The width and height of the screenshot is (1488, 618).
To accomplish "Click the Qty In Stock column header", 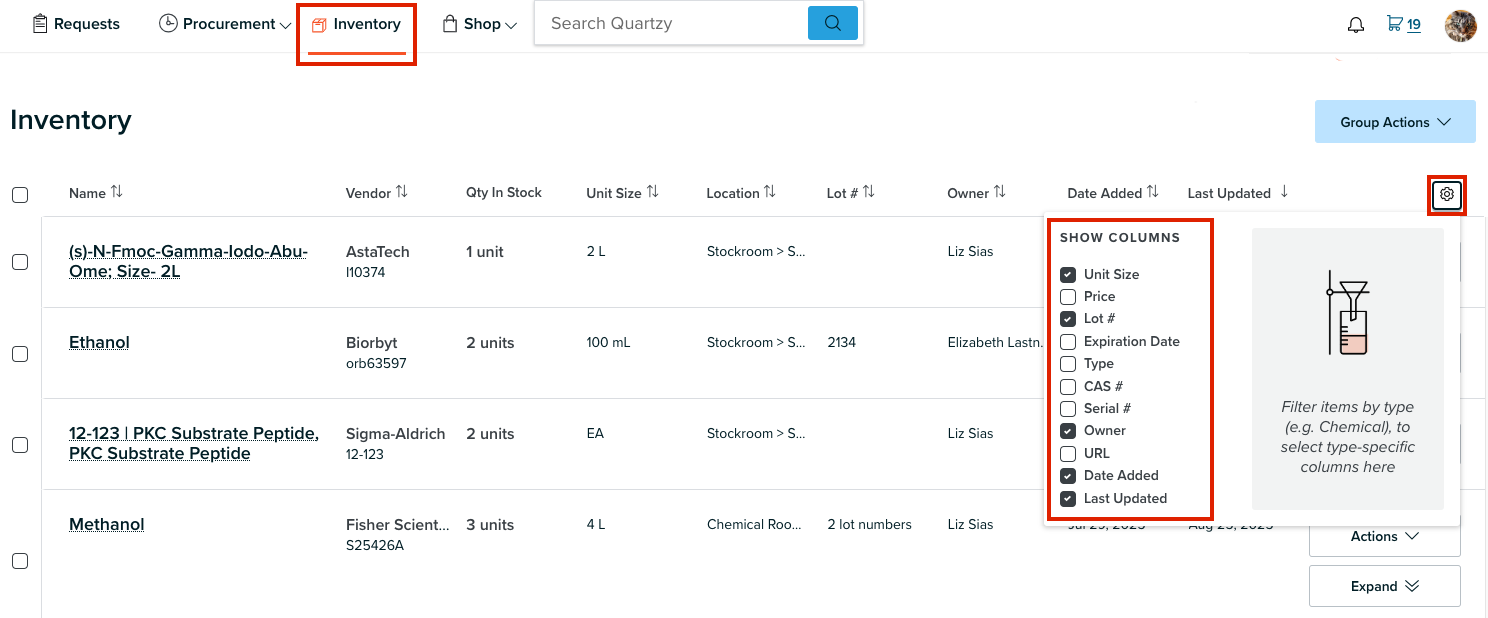I will tap(504, 192).
